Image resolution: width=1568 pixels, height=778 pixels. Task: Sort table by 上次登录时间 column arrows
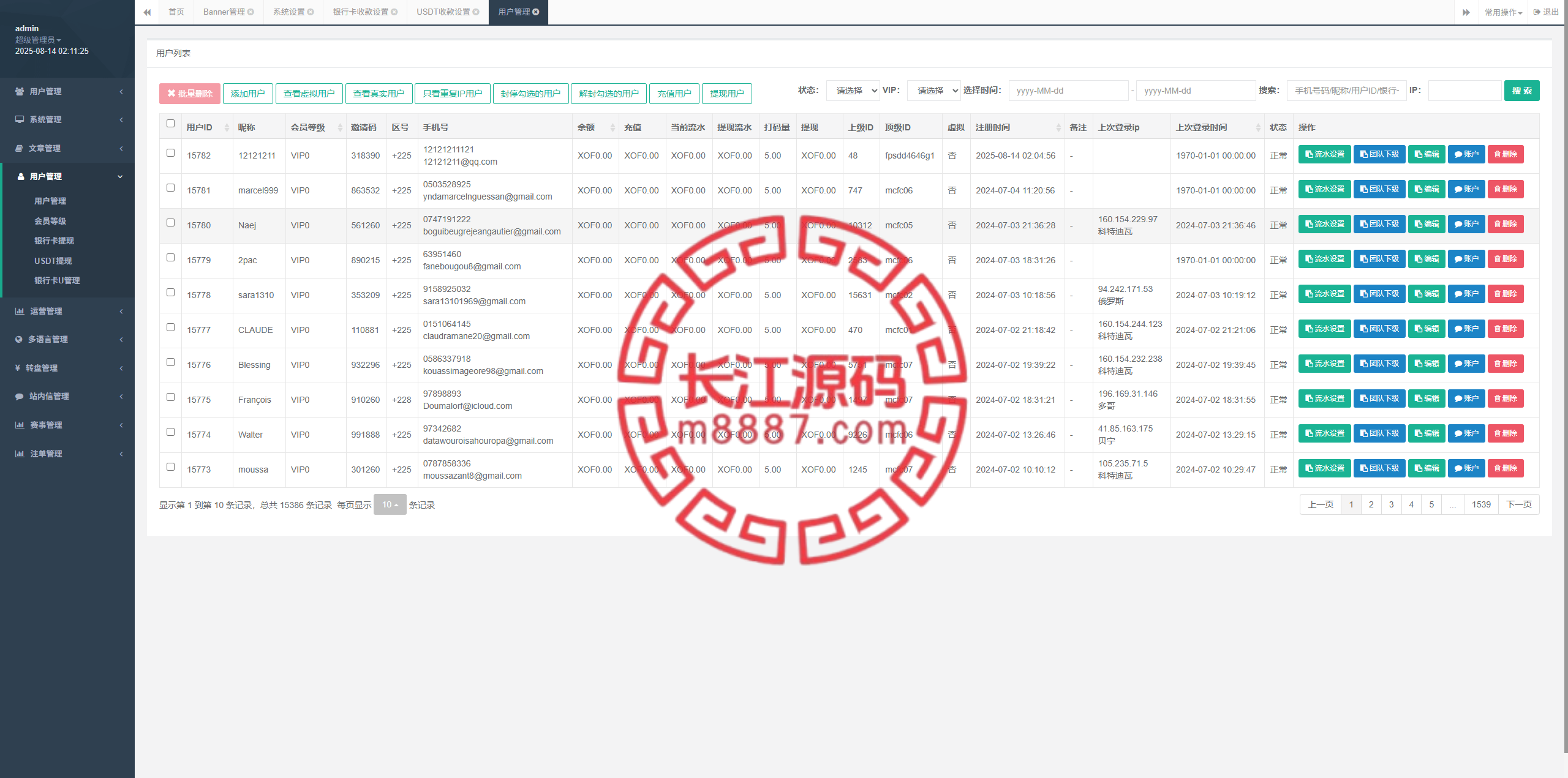coord(1258,127)
